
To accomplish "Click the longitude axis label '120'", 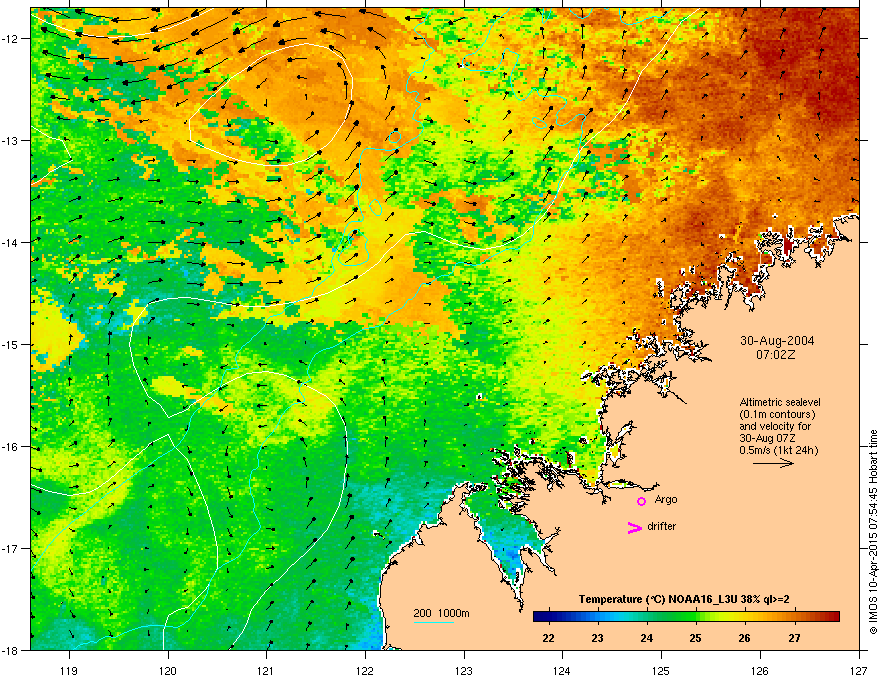I will tap(168, 670).
